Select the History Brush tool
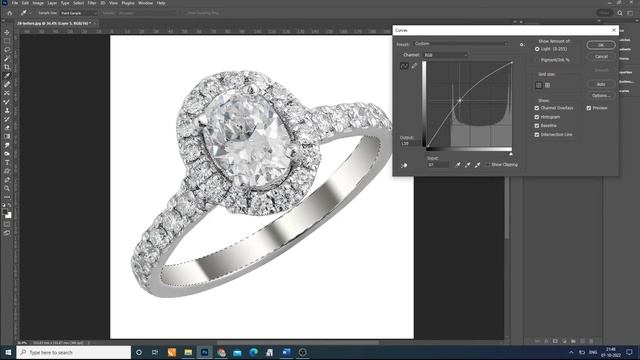Image resolution: width=640 pixels, height=360 pixels. pyautogui.click(x=7, y=119)
